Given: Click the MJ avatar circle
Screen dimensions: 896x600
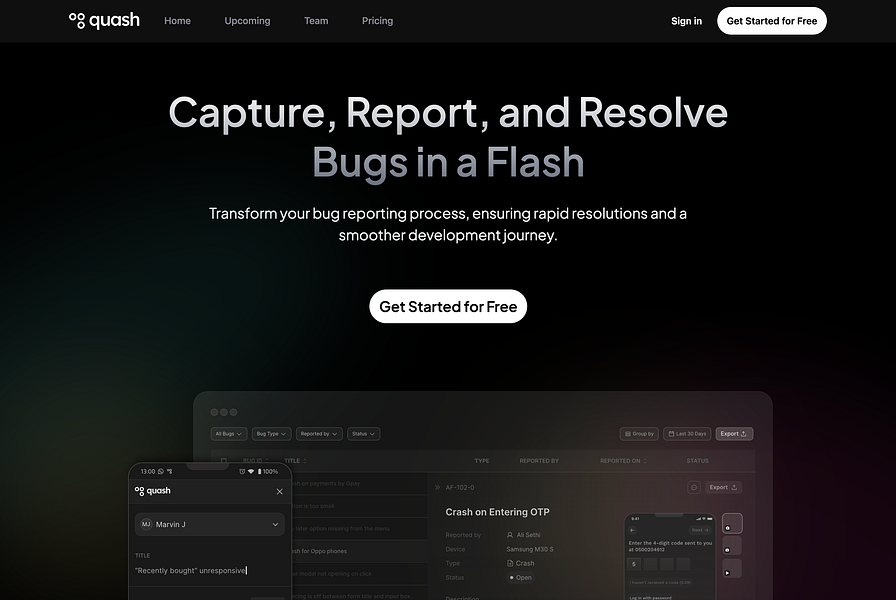Looking at the screenshot, I should (x=146, y=524).
